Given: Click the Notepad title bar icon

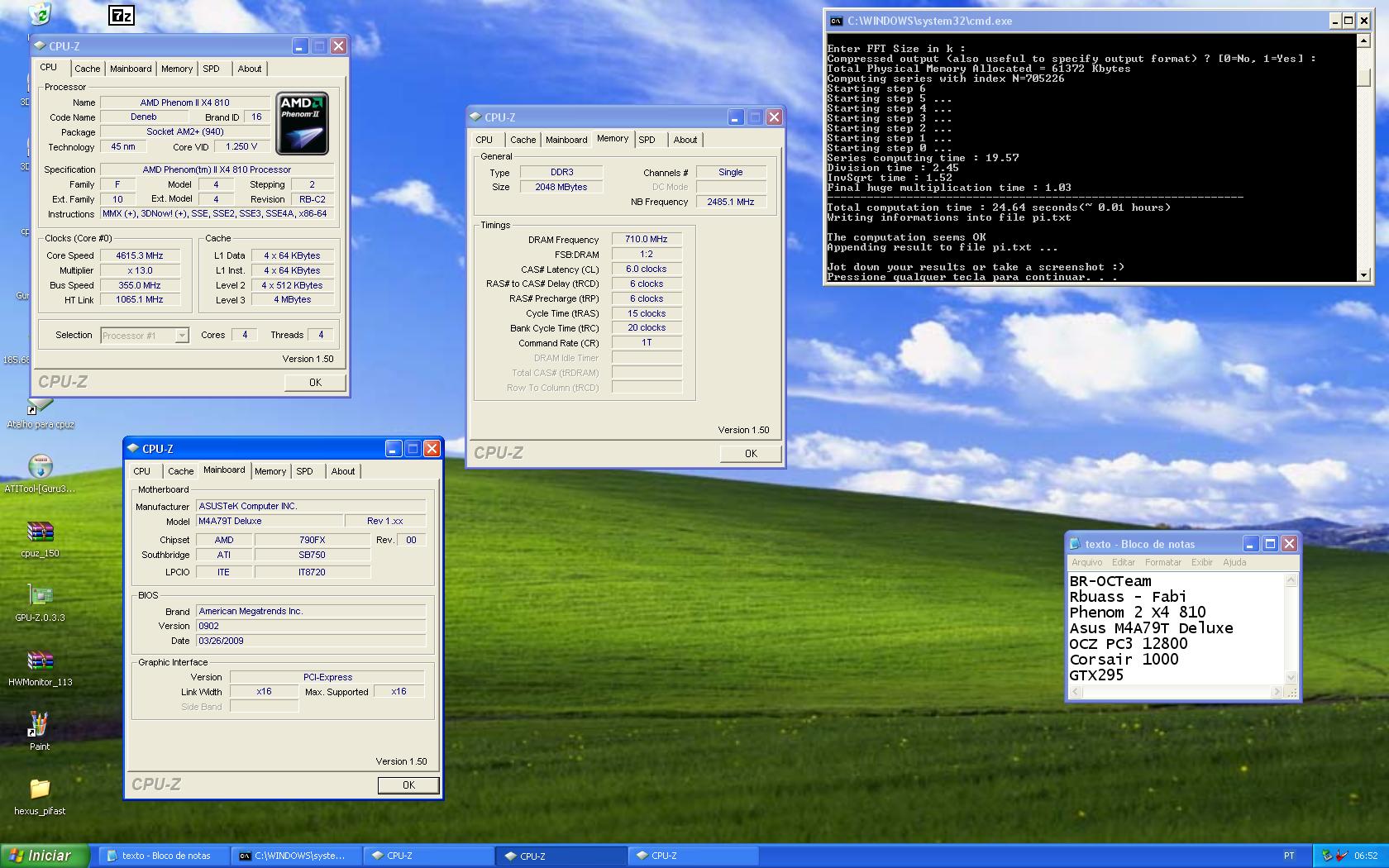Looking at the screenshot, I should (1075, 544).
